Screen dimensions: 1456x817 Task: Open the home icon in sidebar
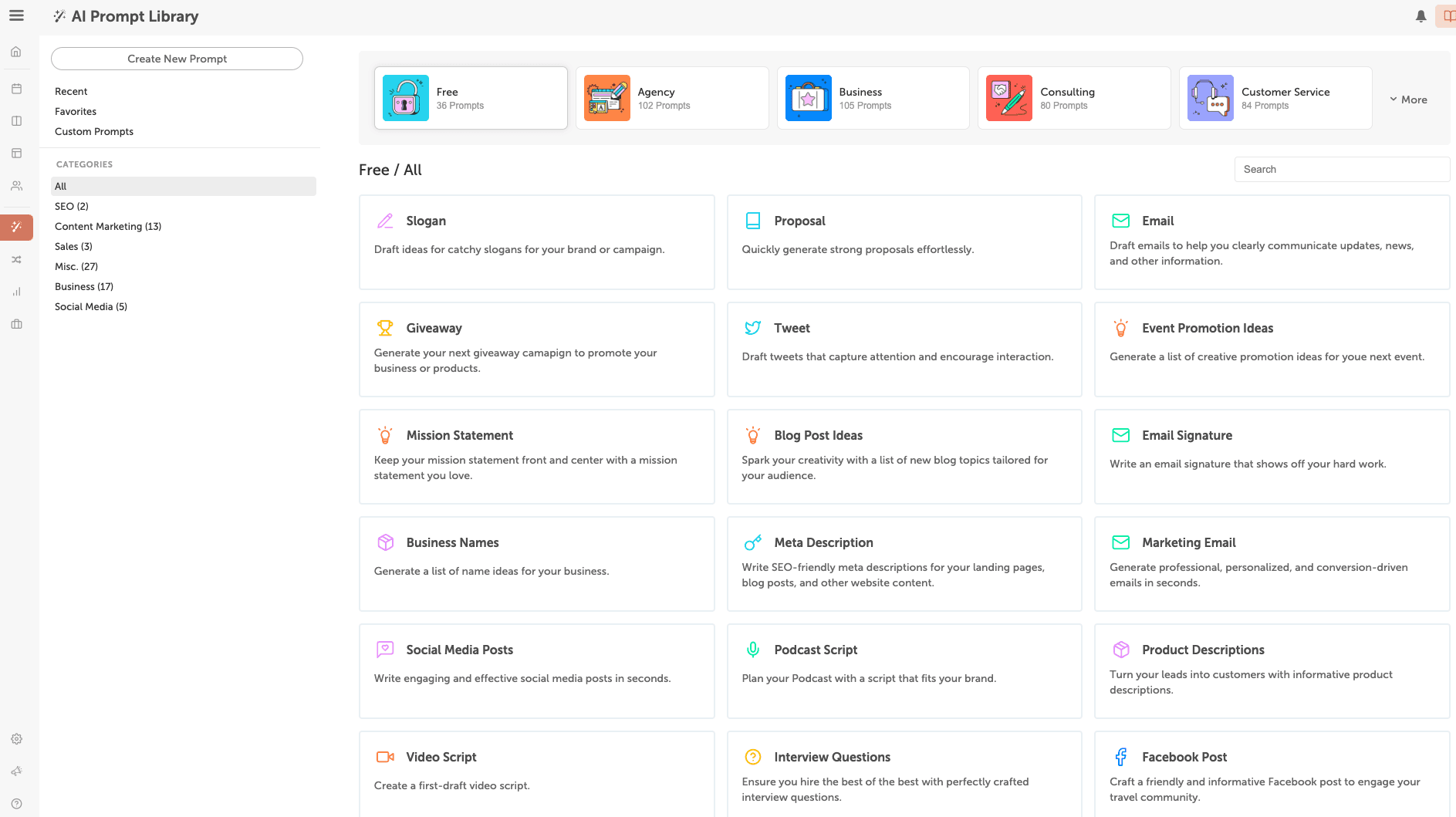click(16, 52)
